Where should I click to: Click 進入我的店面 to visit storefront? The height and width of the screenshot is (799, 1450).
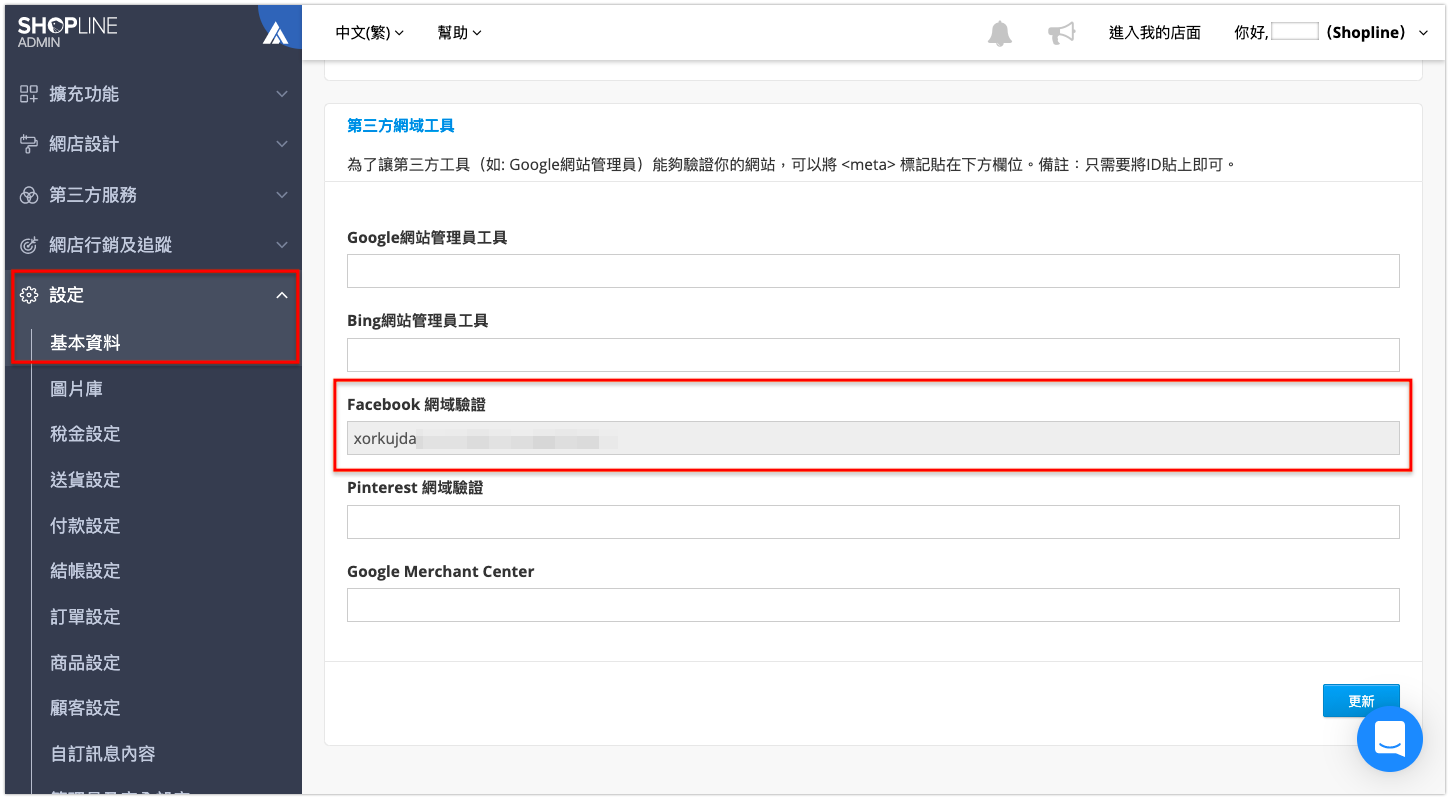pos(1154,31)
